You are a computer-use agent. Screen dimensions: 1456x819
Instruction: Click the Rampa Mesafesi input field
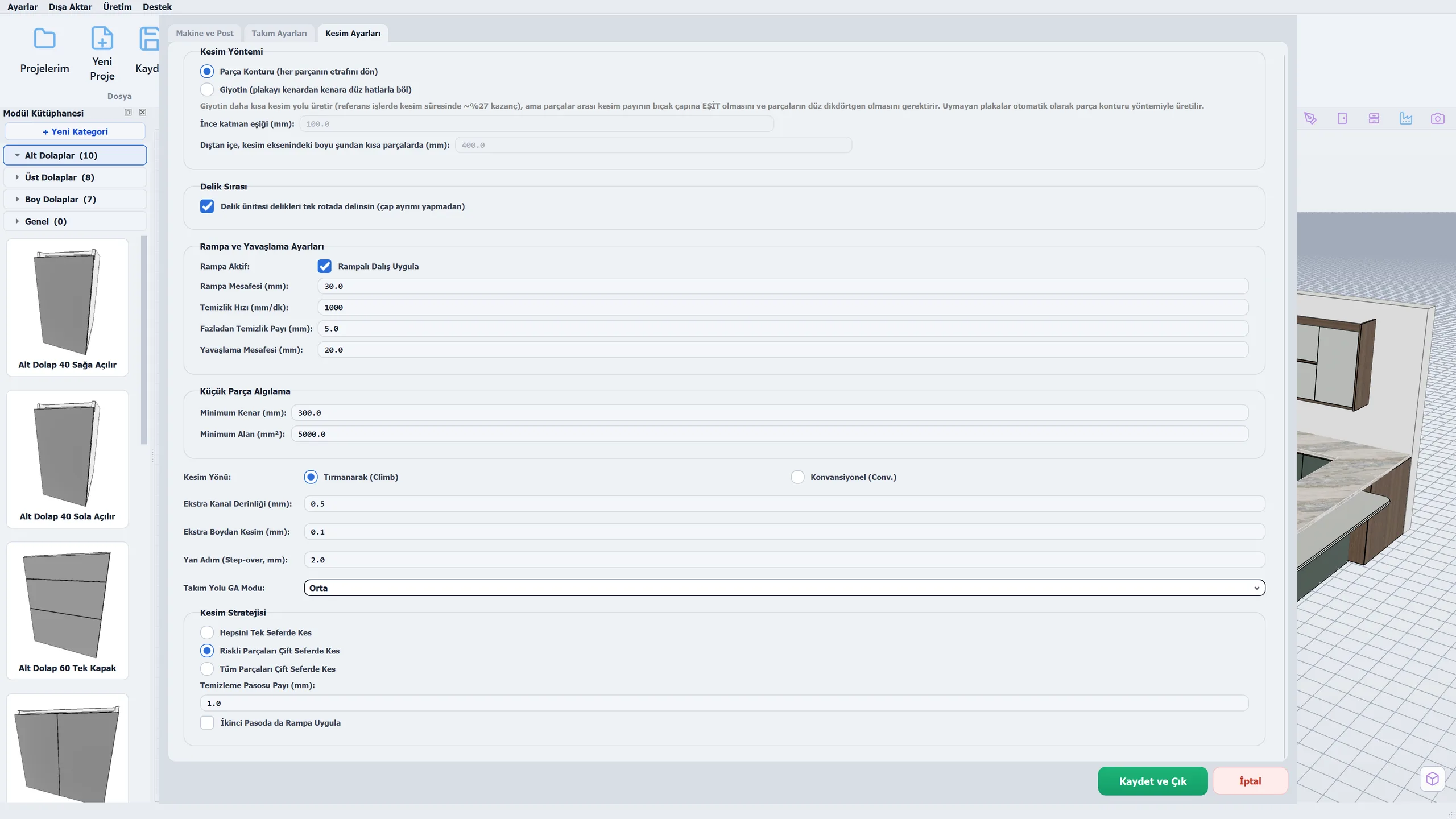(x=783, y=286)
